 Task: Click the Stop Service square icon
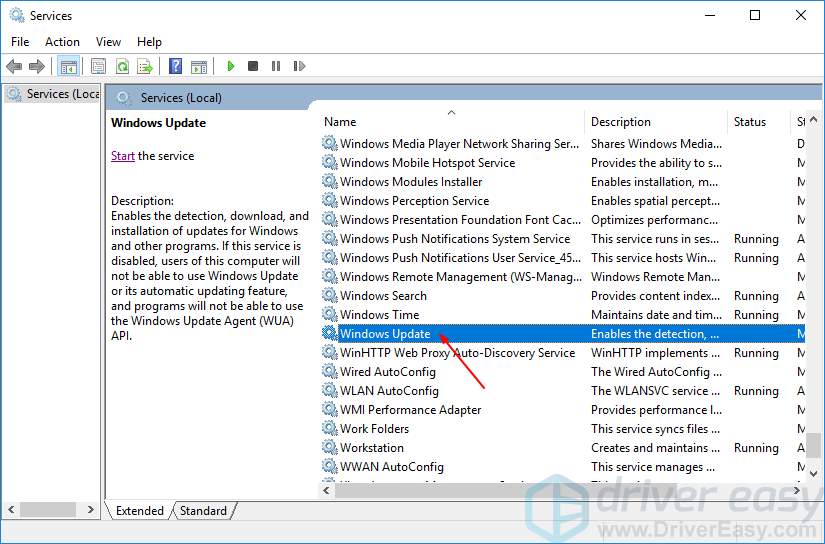click(x=253, y=66)
